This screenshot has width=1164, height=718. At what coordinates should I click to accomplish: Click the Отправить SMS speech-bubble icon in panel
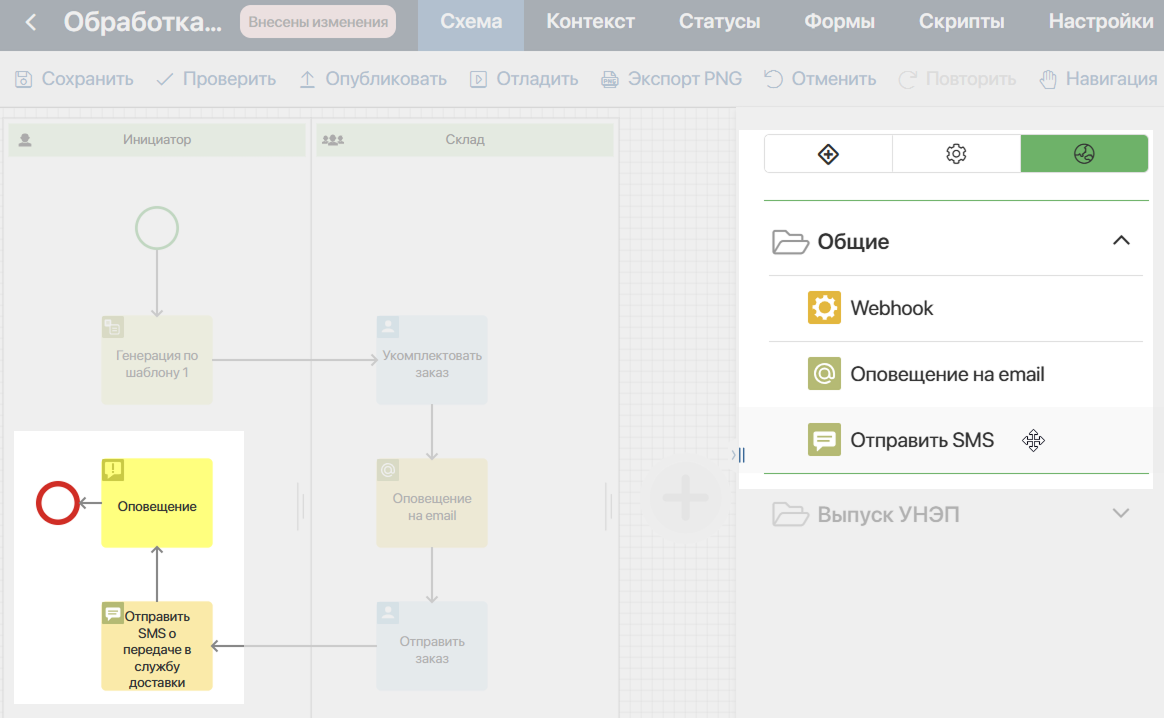[x=824, y=440]
